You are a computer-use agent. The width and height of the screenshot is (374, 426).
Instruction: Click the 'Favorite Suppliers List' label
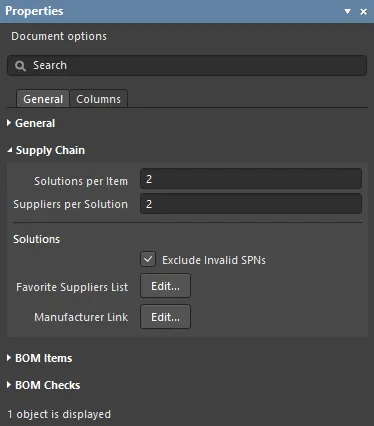tap(72, 287)
